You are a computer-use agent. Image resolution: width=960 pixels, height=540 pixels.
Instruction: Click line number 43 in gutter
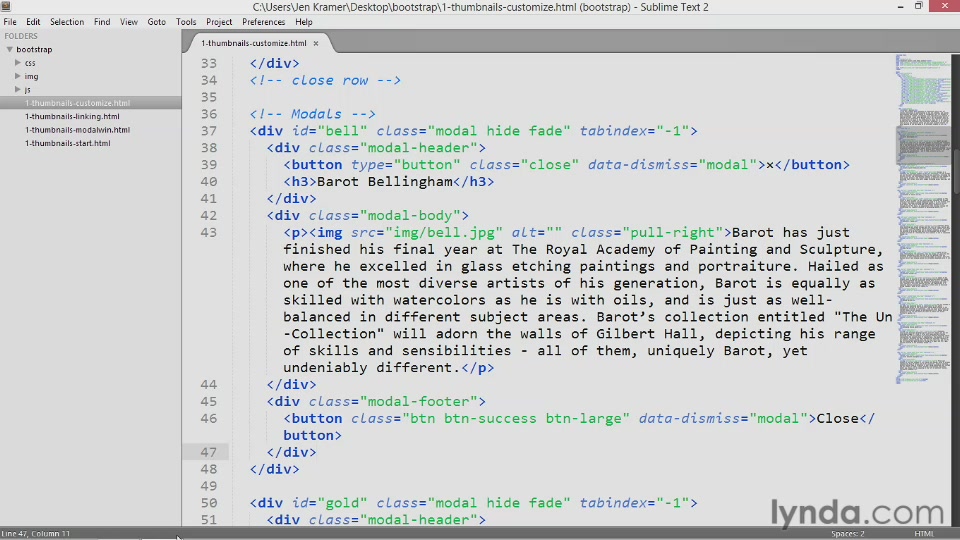[209, 233]
